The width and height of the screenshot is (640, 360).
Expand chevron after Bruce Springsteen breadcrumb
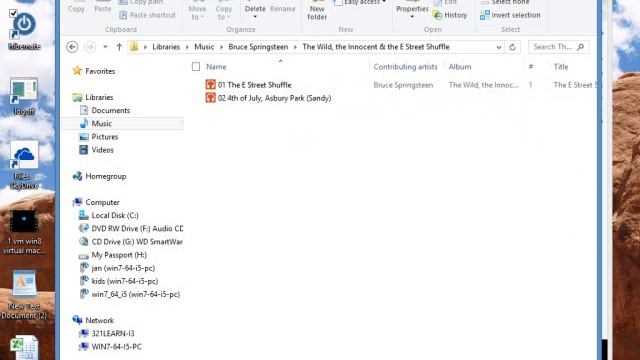point(295,47)
